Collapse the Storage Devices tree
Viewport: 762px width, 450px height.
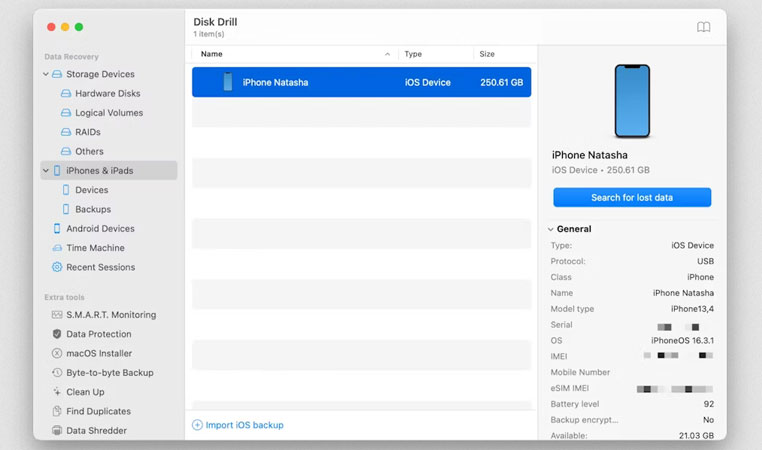(46, 74)
